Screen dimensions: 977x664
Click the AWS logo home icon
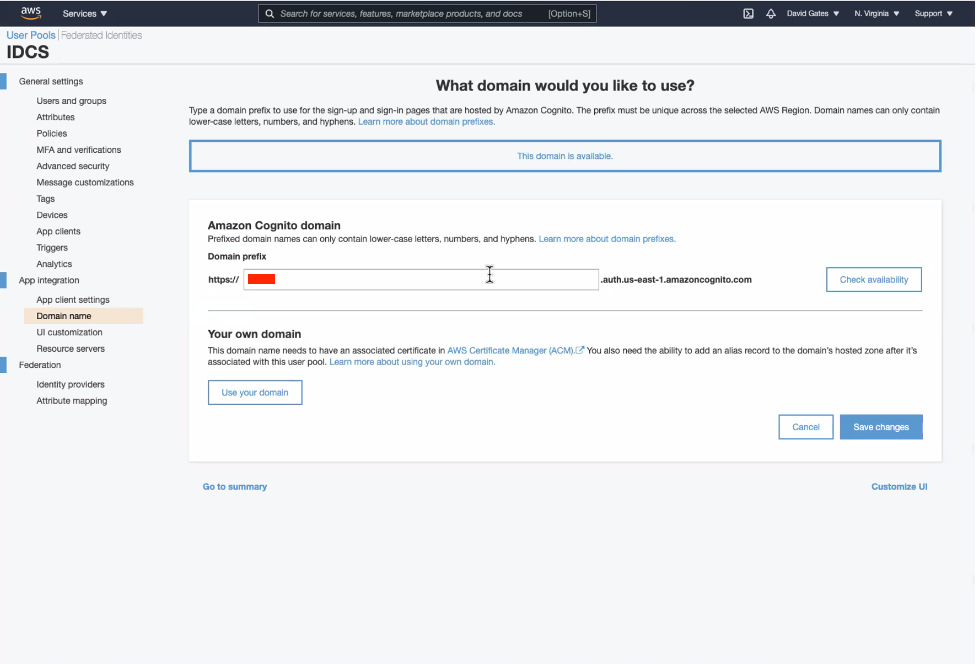[x=31, y=13]
